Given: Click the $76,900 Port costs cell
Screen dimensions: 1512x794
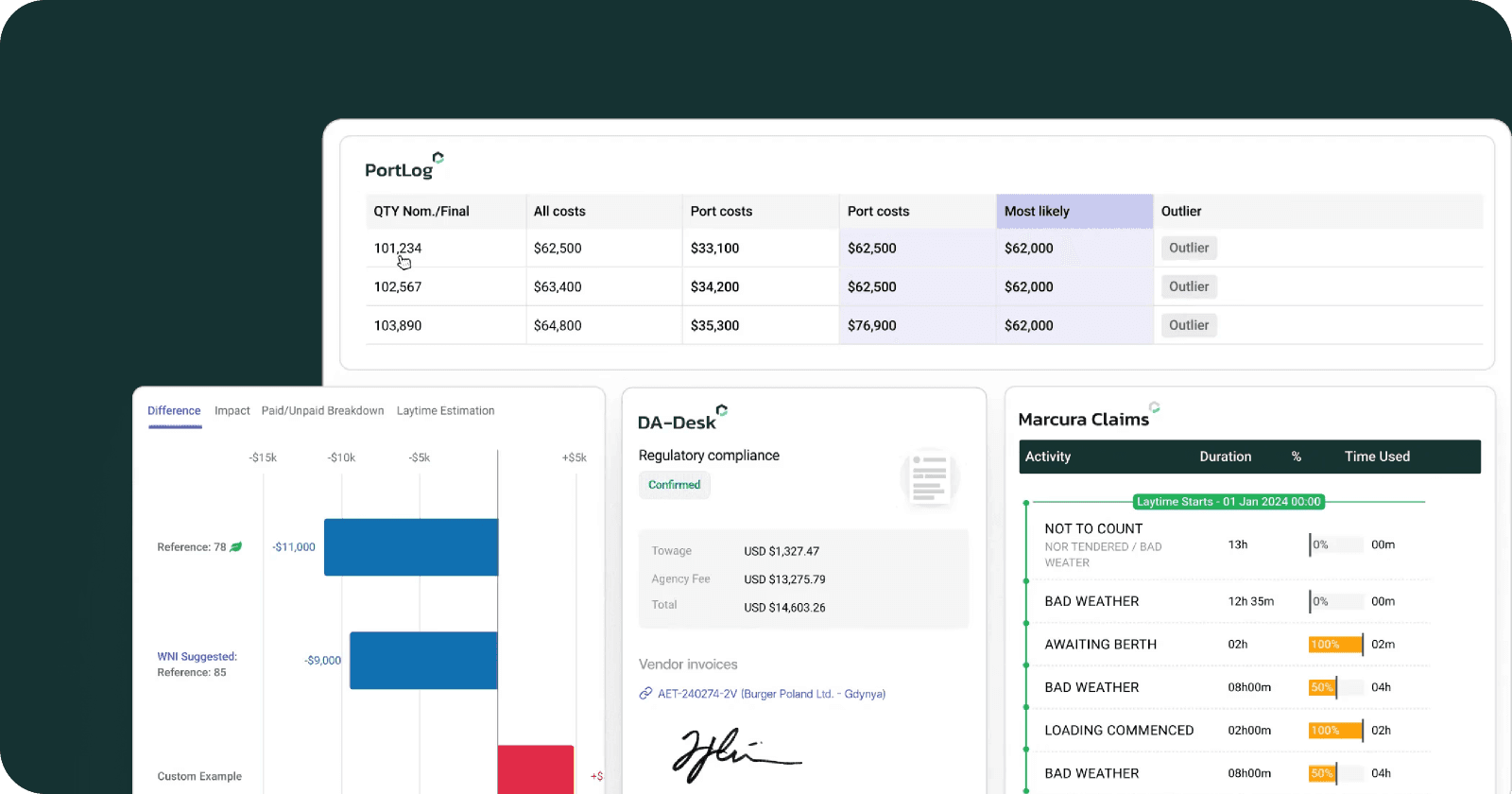Looking at the screenshot, I should (x=871, y=325).
